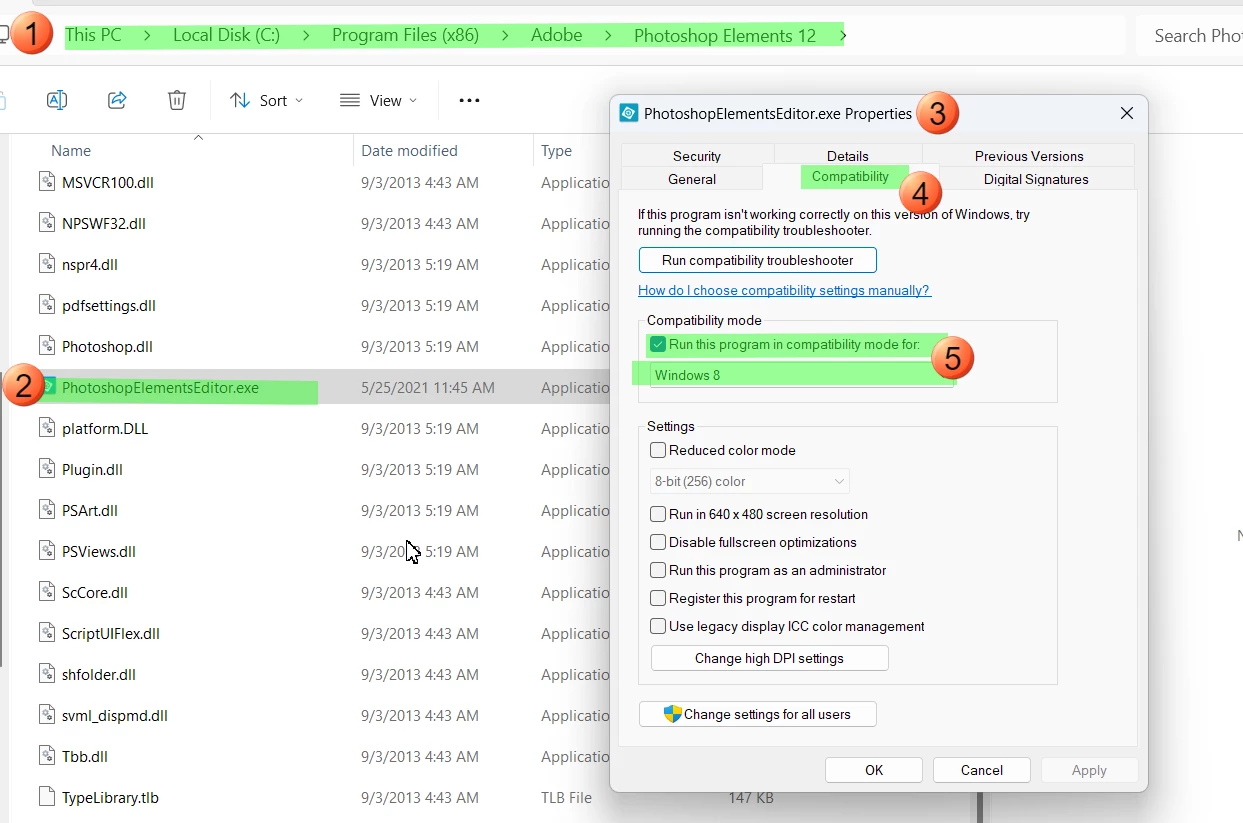The image size is (1243, 823).
Task: Check Register this program for restart
Action: (658, 598)
